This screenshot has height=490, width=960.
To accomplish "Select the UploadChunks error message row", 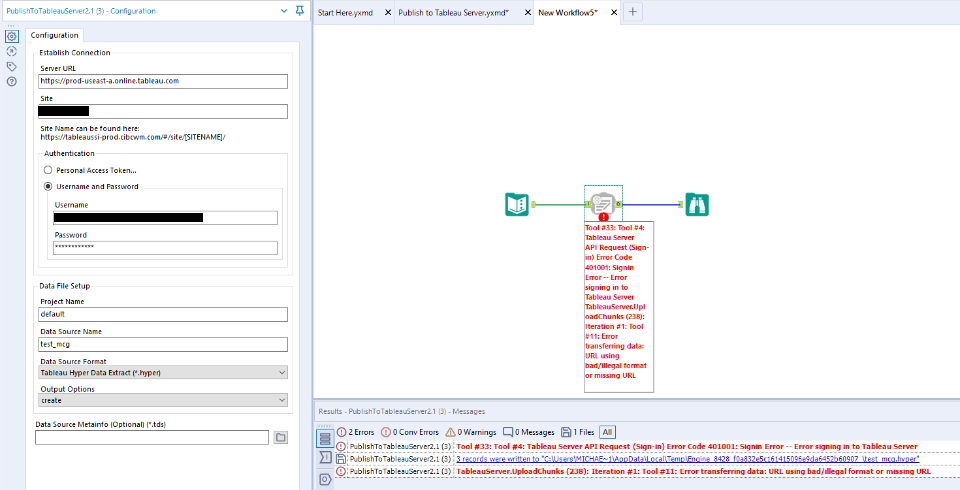I will 647,472.
